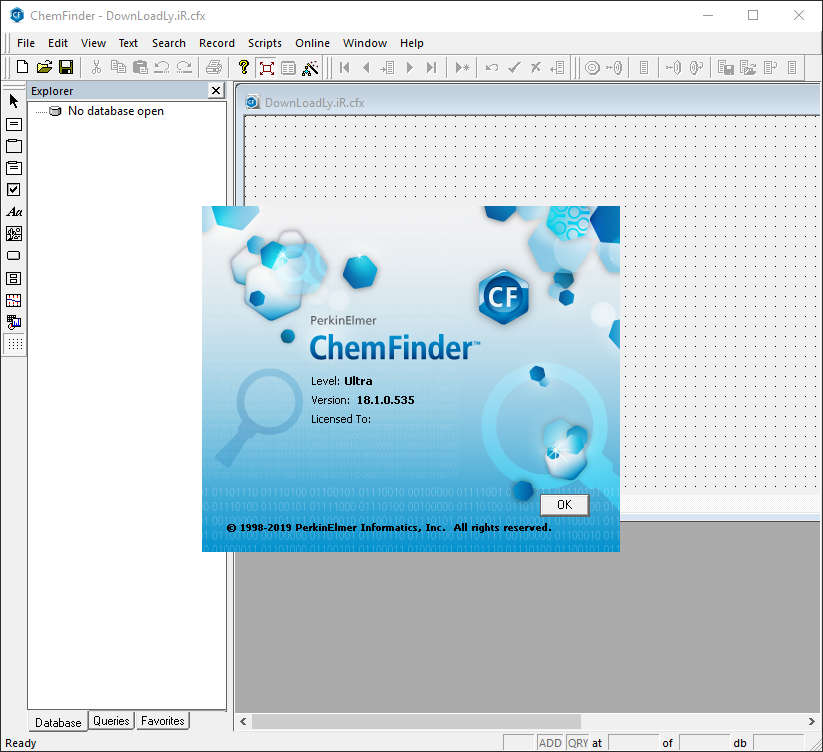Select the Checkbox tool in the form toolbox

click(14, 190)
